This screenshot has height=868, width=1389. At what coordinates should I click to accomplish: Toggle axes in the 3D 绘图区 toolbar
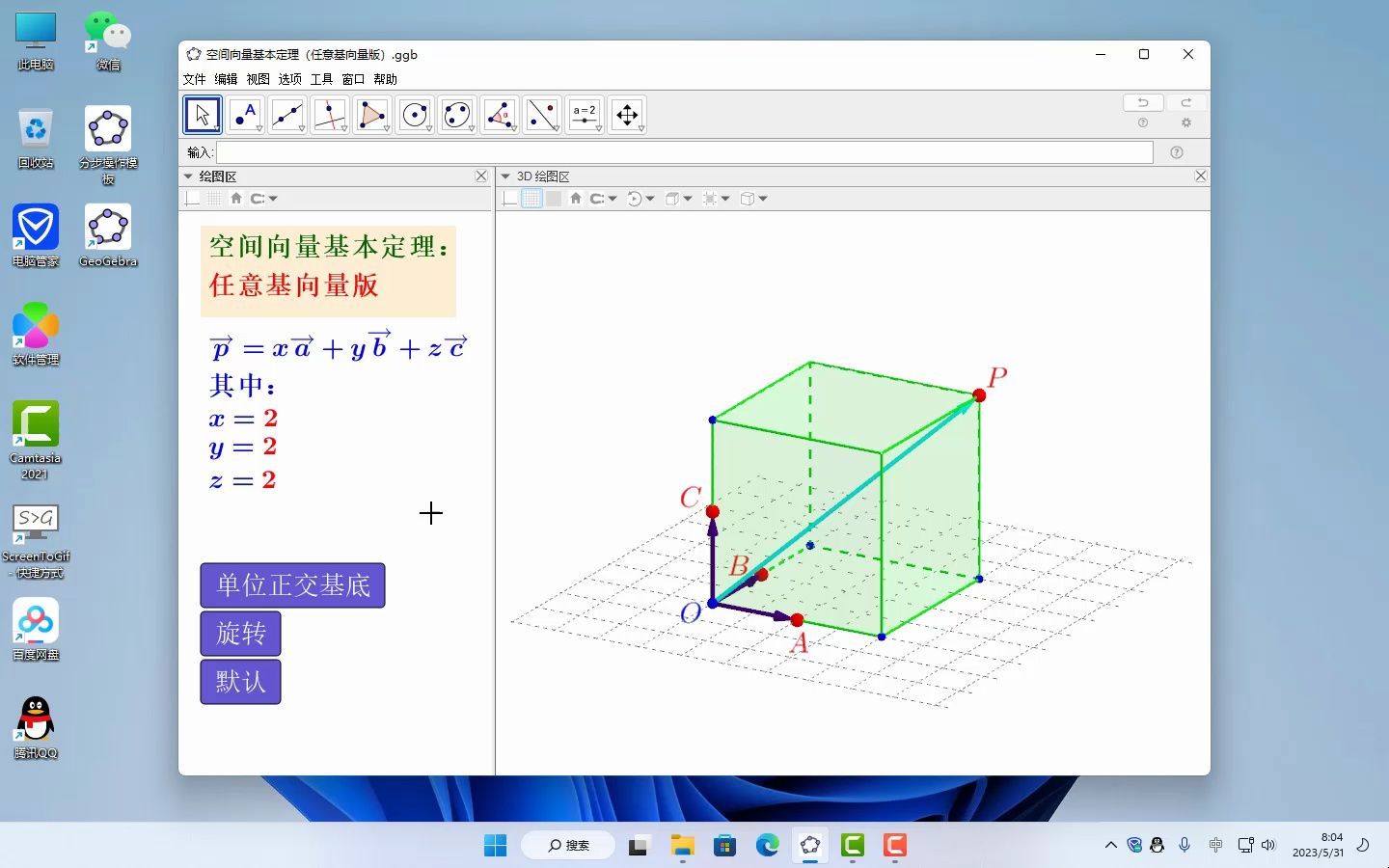[x=510, y=199]
